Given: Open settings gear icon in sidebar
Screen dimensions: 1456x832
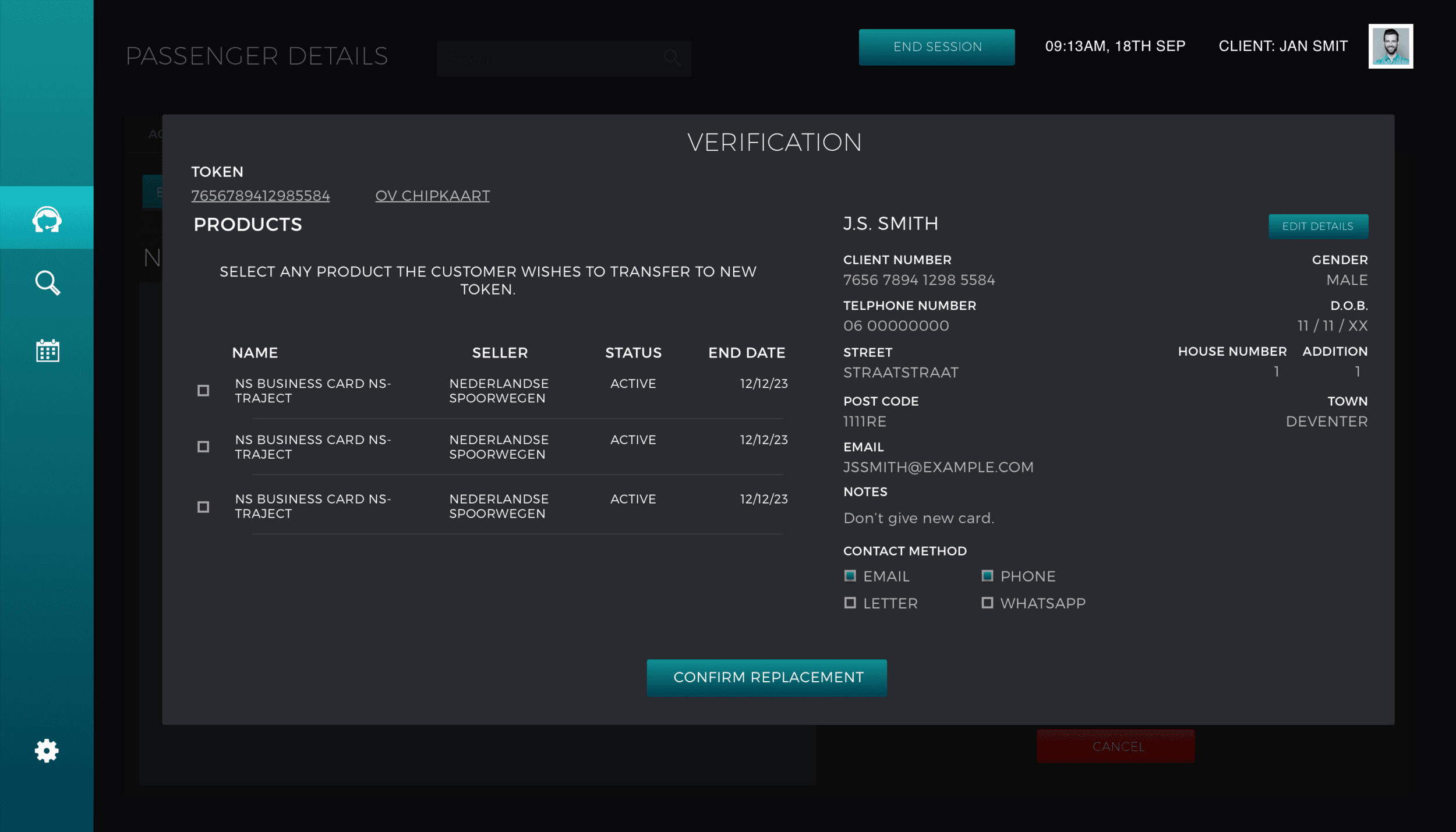Looking at the screenshot, I should click(x=47, y=750).
